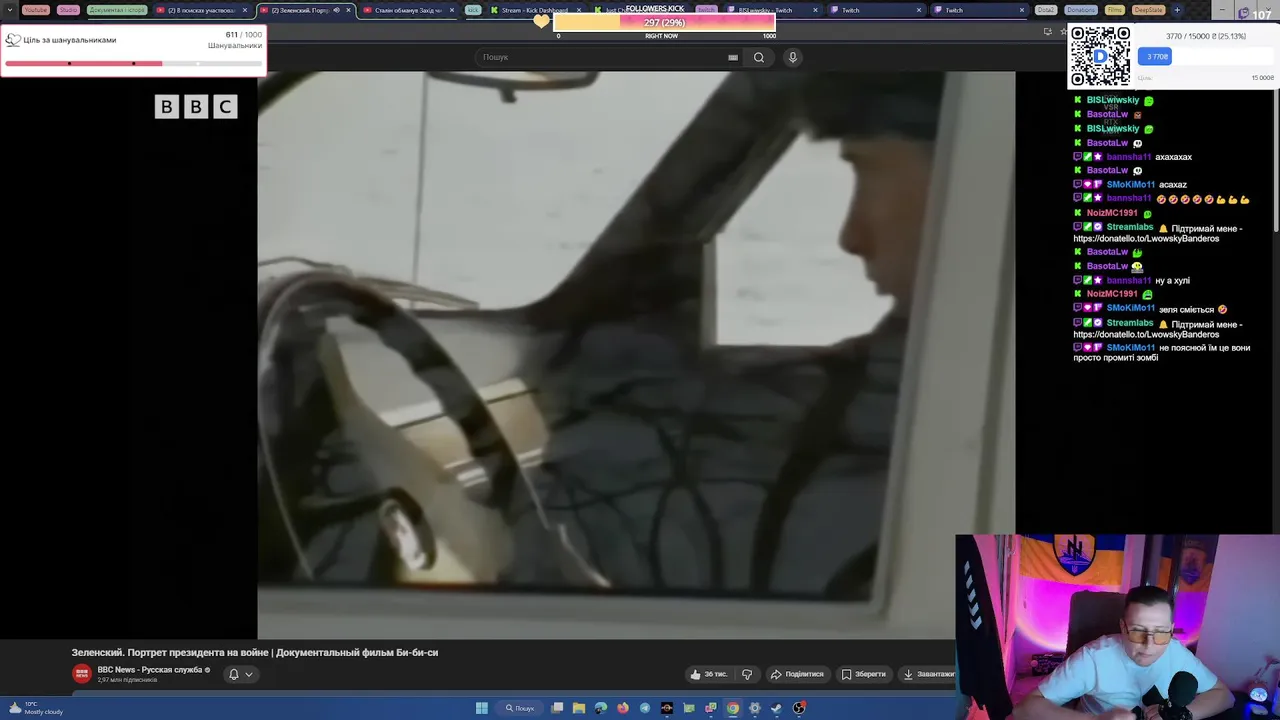Click the donation QR code image
The height and width of the screenshot is (720, 1280).
pos(1100,56)
